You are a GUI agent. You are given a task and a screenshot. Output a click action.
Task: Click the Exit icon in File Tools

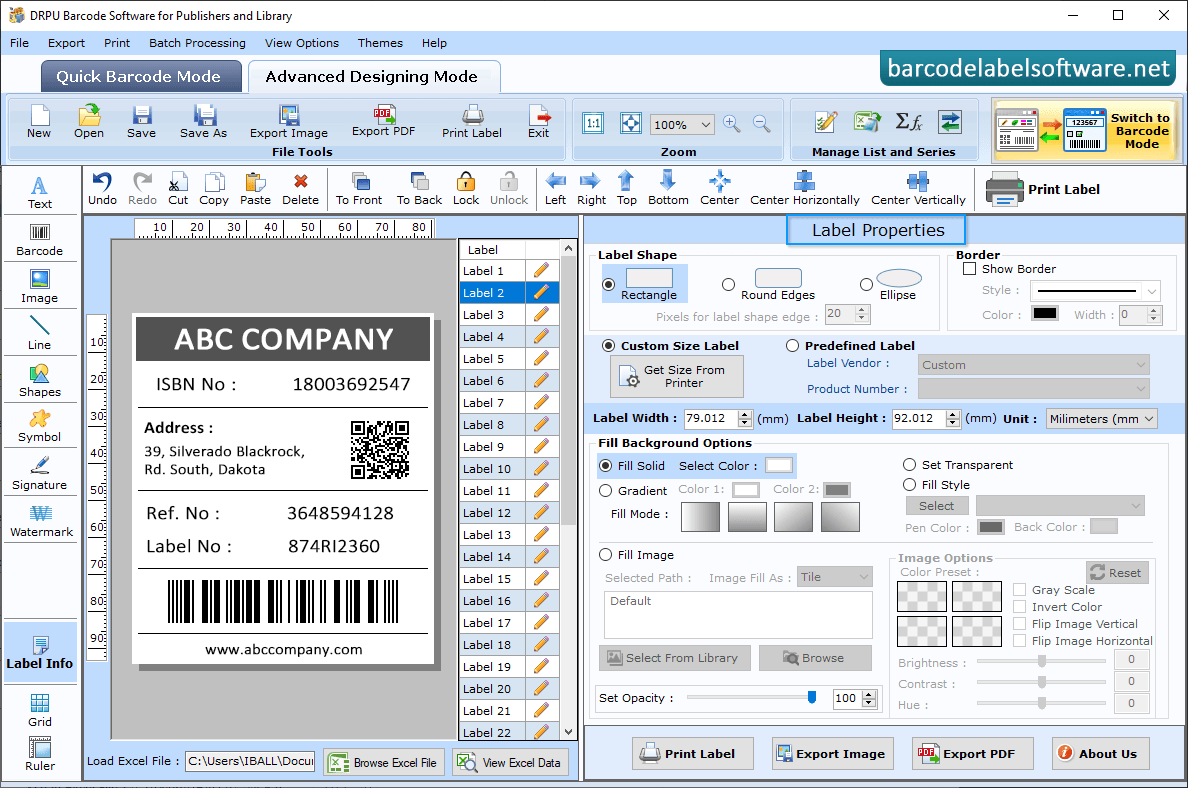pyautogui.click(x=539, y=122)
